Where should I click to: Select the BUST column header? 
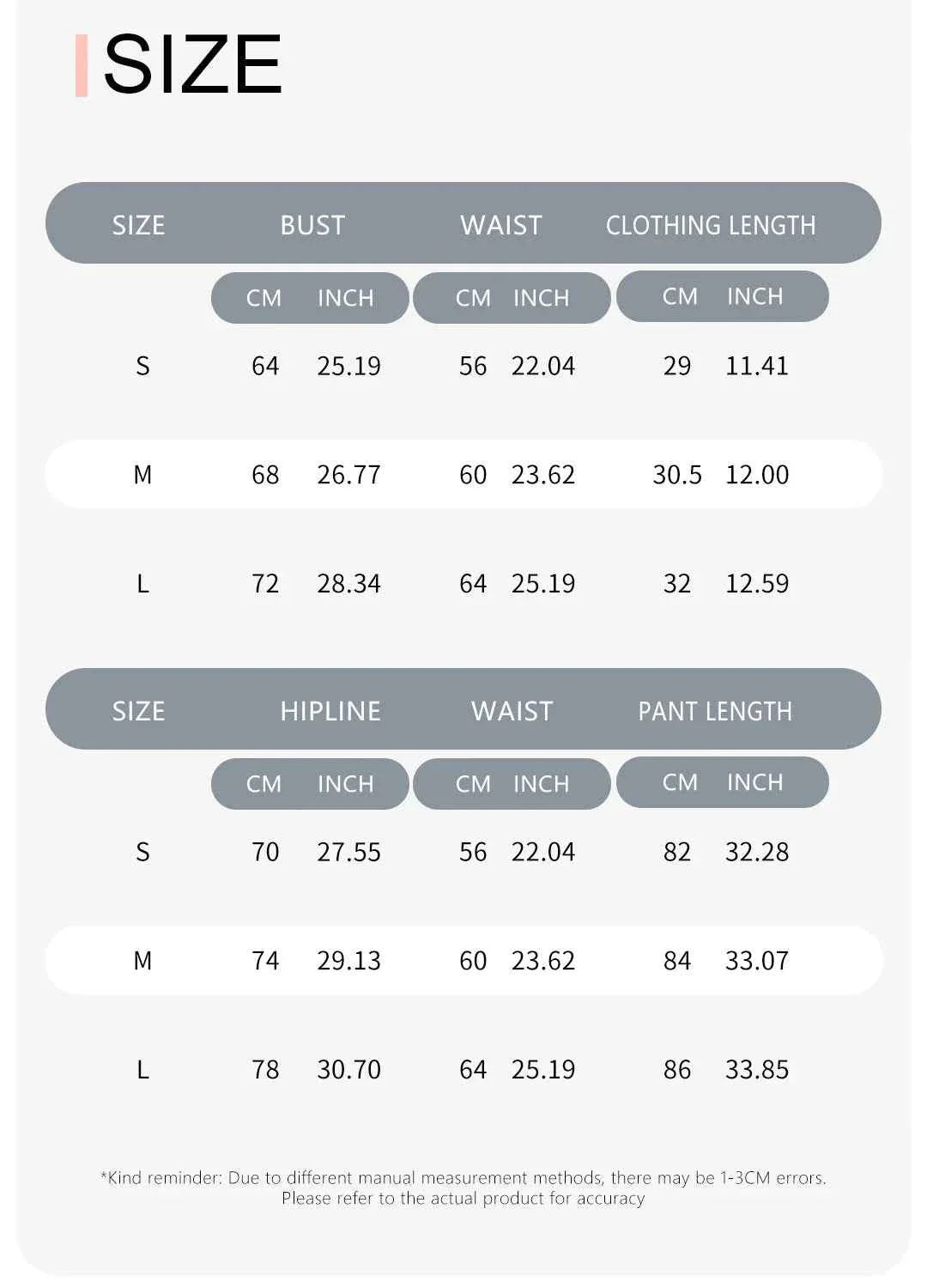[x=312, y=225]
